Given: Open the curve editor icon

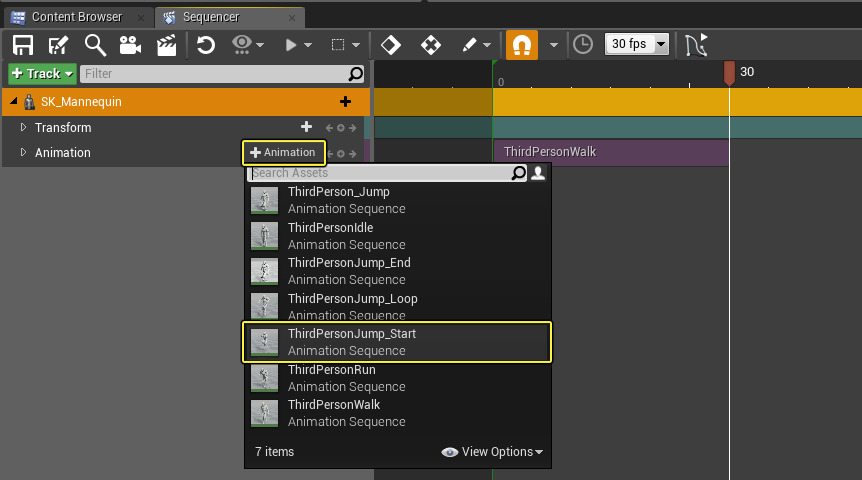Looking at the screenshot, I should click(x=696, y=45).
